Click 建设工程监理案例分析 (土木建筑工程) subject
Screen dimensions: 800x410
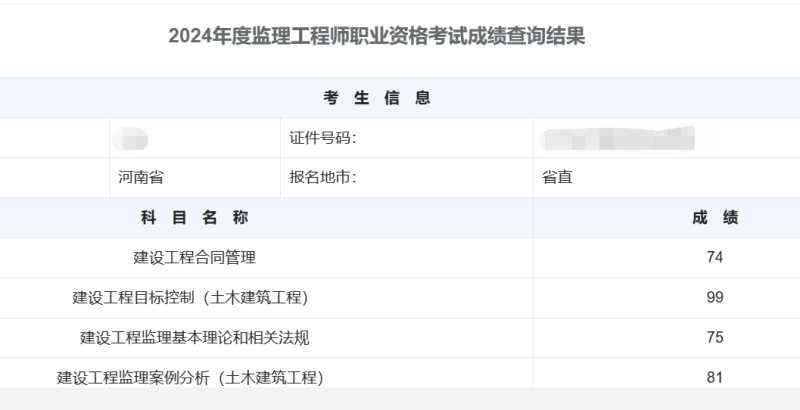pyautogui.click(x=190, y=377)
